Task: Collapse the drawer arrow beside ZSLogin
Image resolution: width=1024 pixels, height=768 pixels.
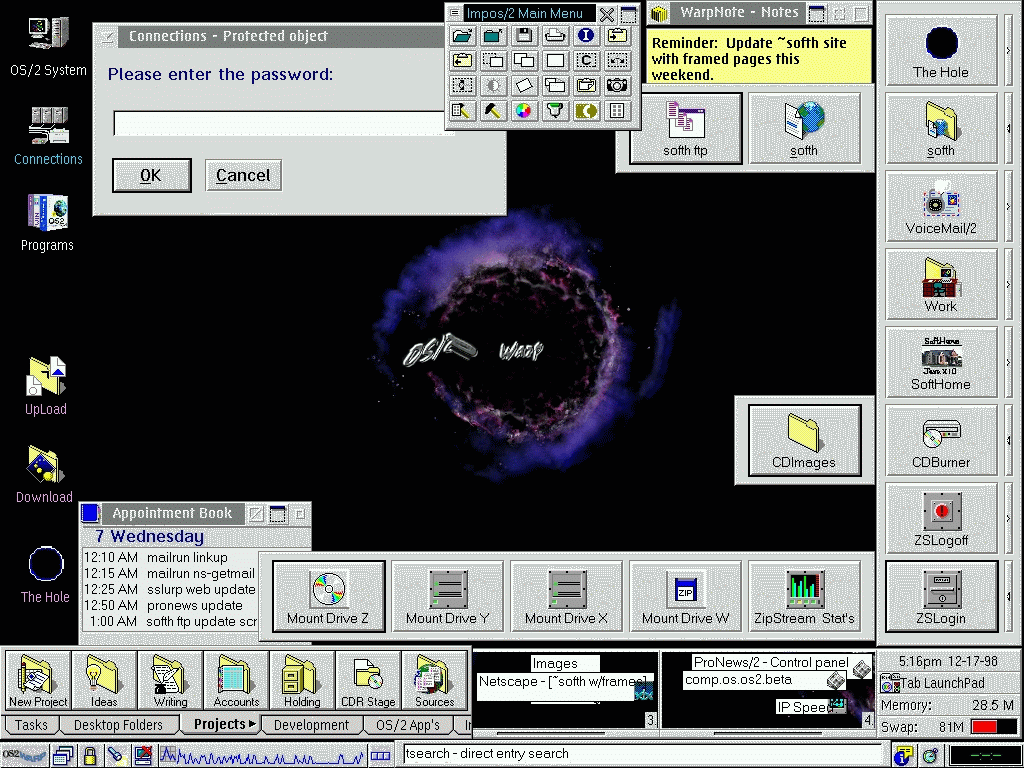Action: [1008, 596]
